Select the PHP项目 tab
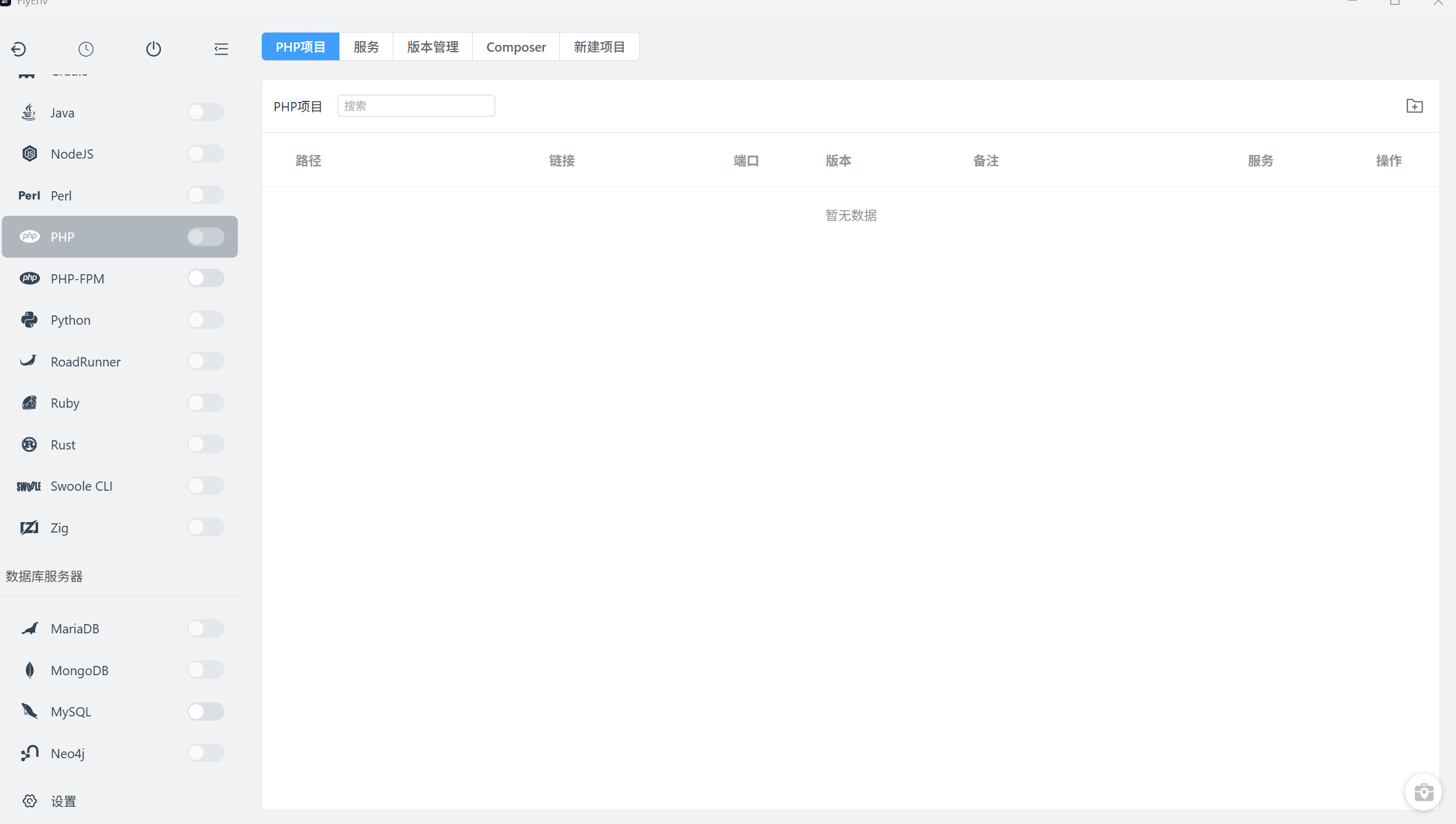This screenshot has width=1456, height=824. click(x=301, y=47)
